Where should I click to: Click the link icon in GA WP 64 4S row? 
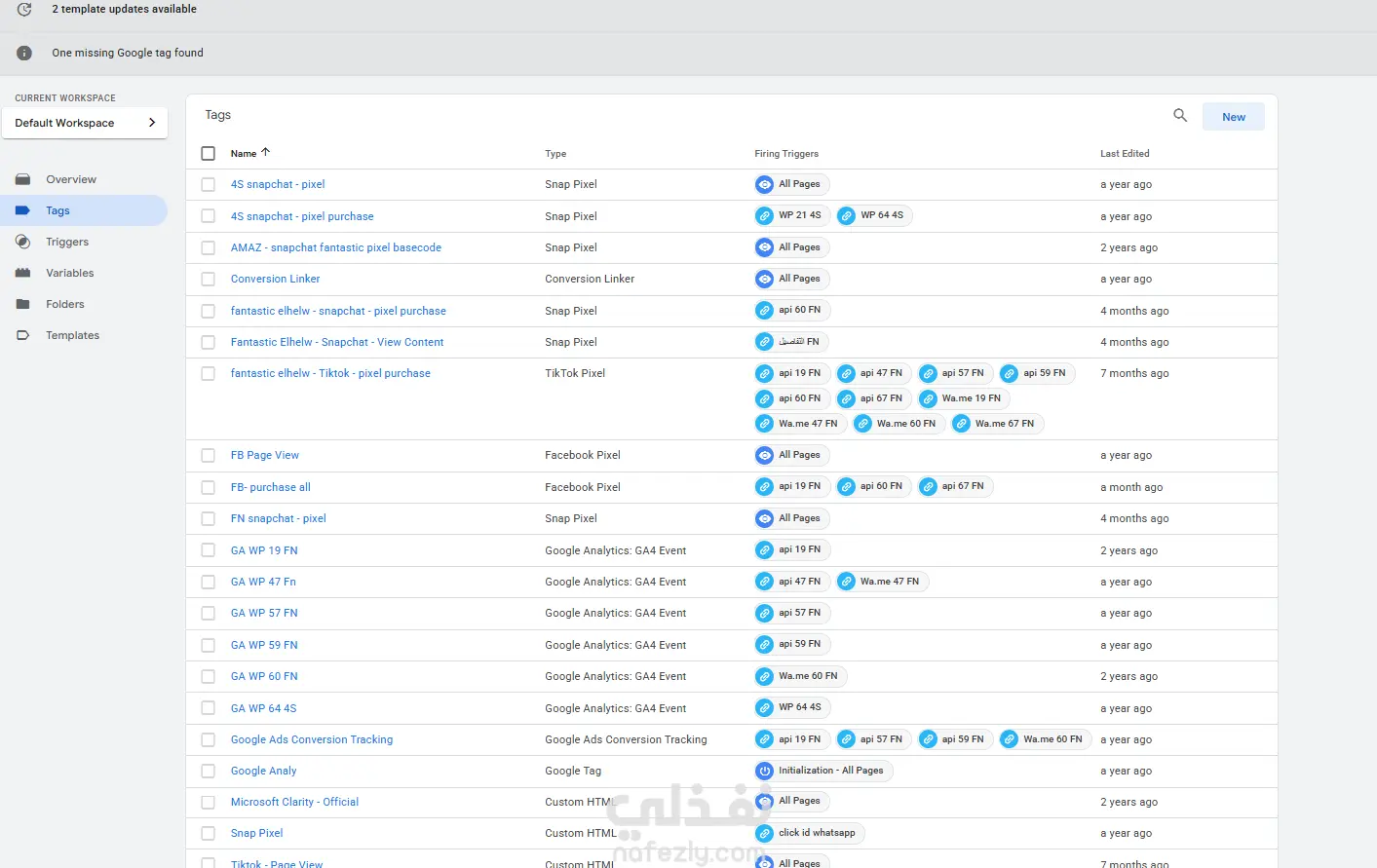pyautogui.click(x=765, y=708)
